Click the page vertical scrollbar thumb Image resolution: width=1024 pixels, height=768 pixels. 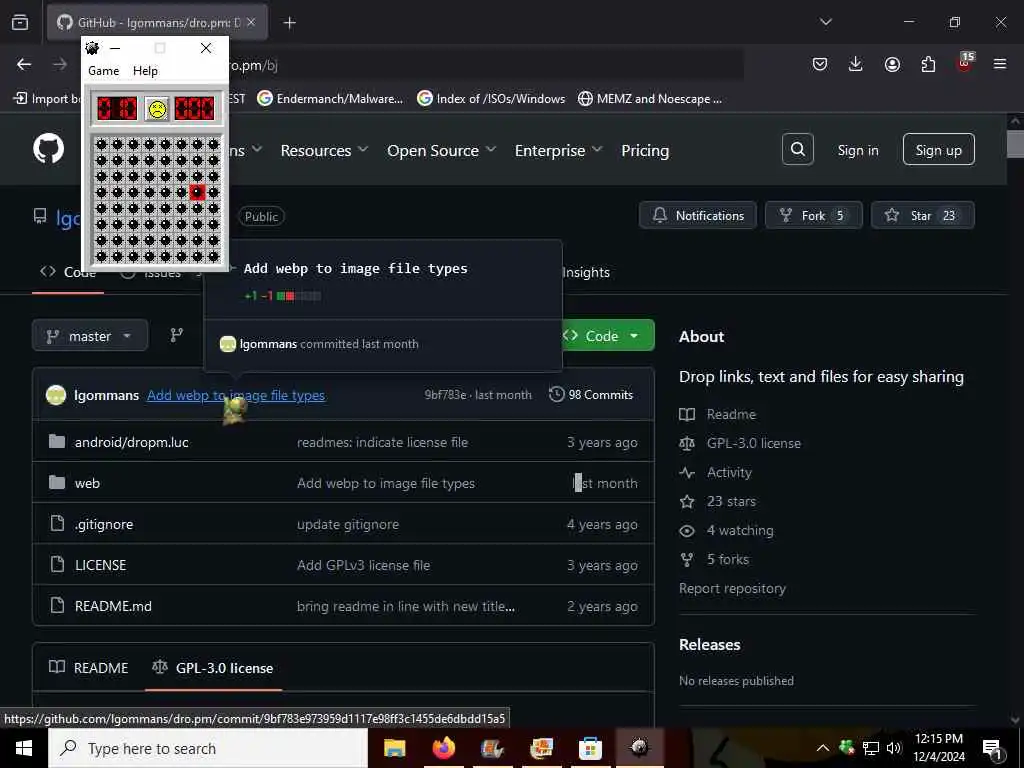1015,144
